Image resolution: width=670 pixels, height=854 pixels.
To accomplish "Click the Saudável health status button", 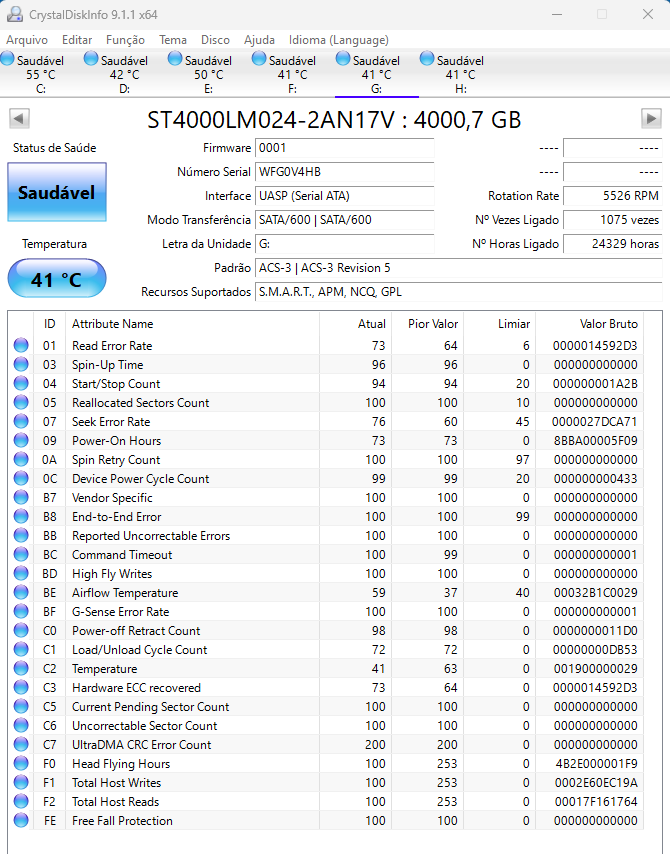I will click(57, 192).
